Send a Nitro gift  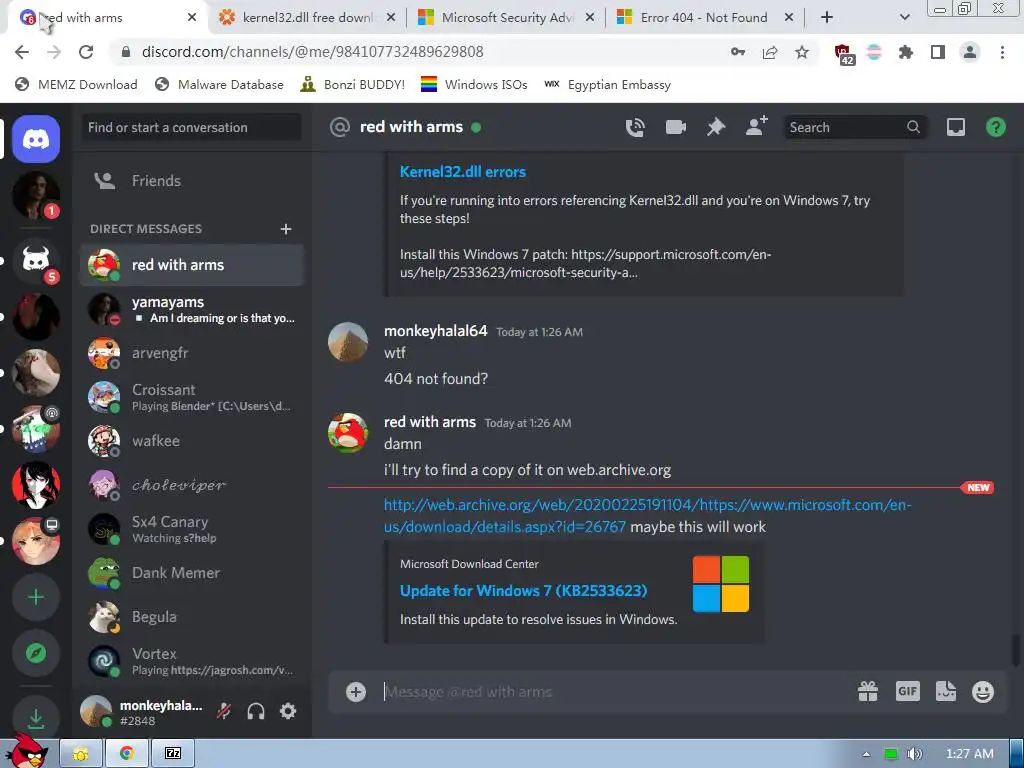click(868, 691)
